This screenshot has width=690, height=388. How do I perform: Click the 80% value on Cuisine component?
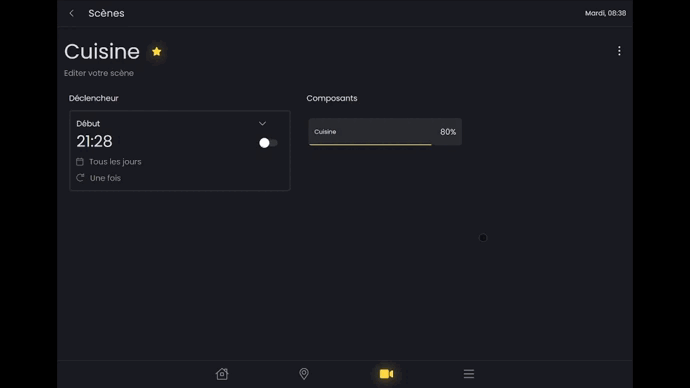448,132
